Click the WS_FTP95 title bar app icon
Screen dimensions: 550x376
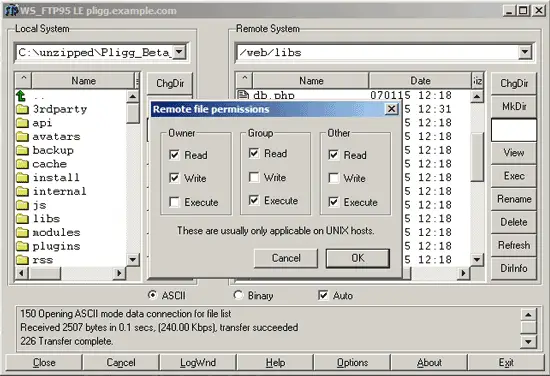click(11, 11)
